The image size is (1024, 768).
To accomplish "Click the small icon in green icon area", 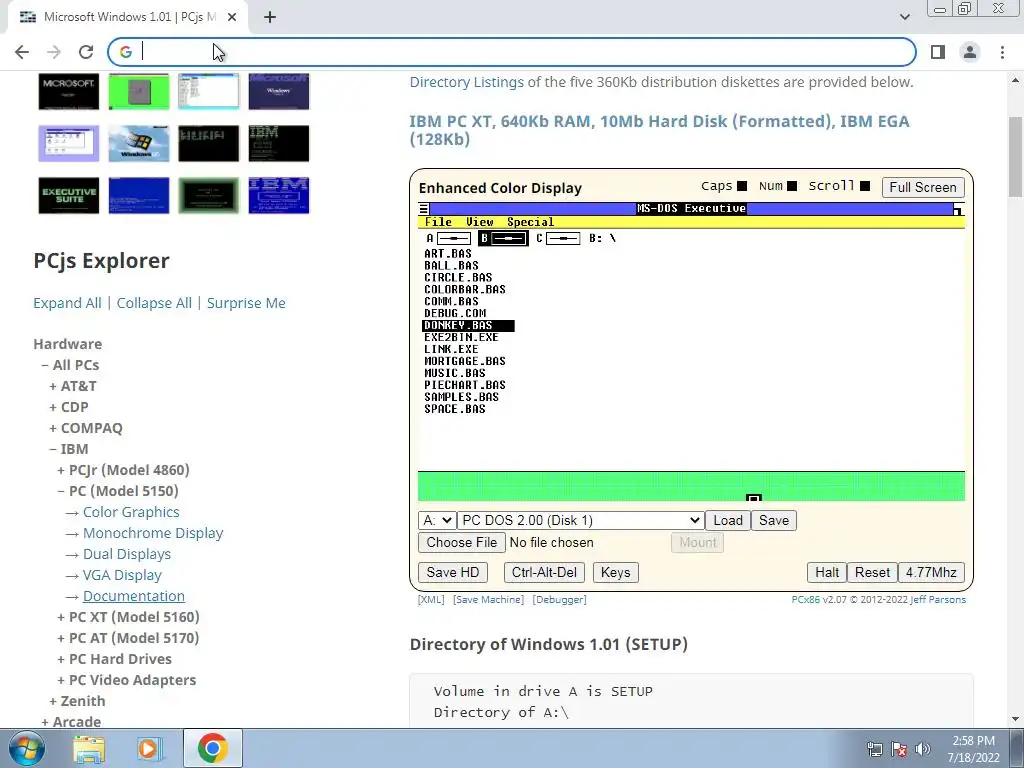I will point(754,498).
